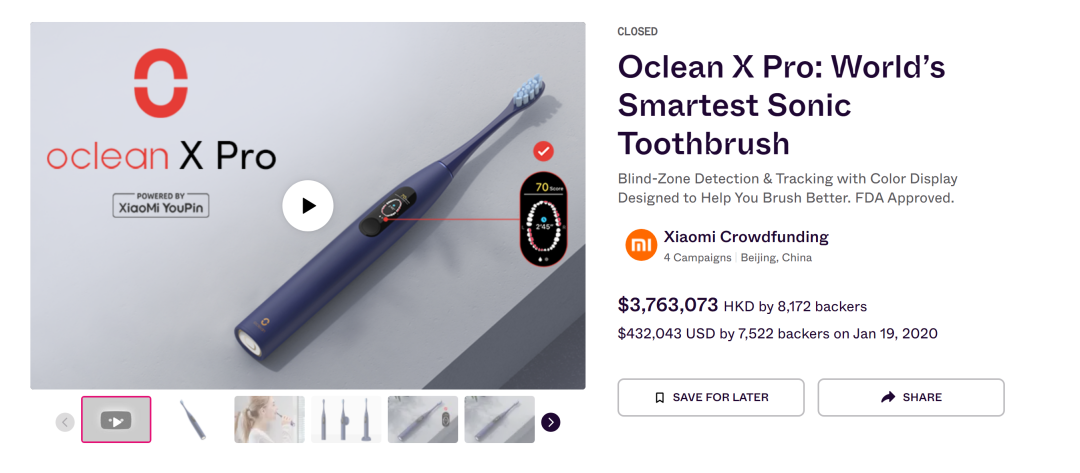Screen dimensions: 1080x473
Task: Click the Oclean red logo in the video
Action: (x=161, y=82)
